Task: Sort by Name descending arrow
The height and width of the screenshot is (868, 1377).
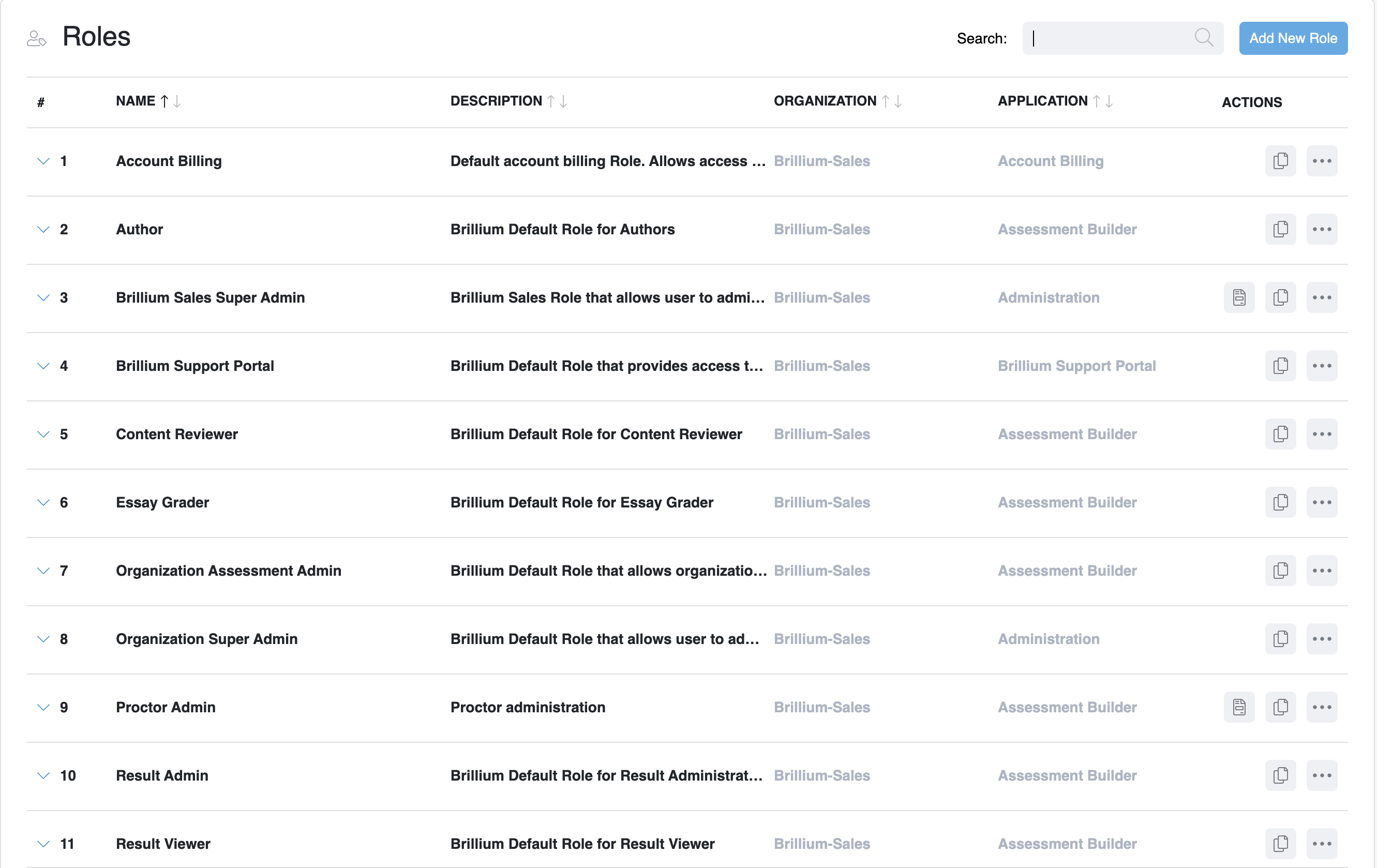Action: click(177, 101)
